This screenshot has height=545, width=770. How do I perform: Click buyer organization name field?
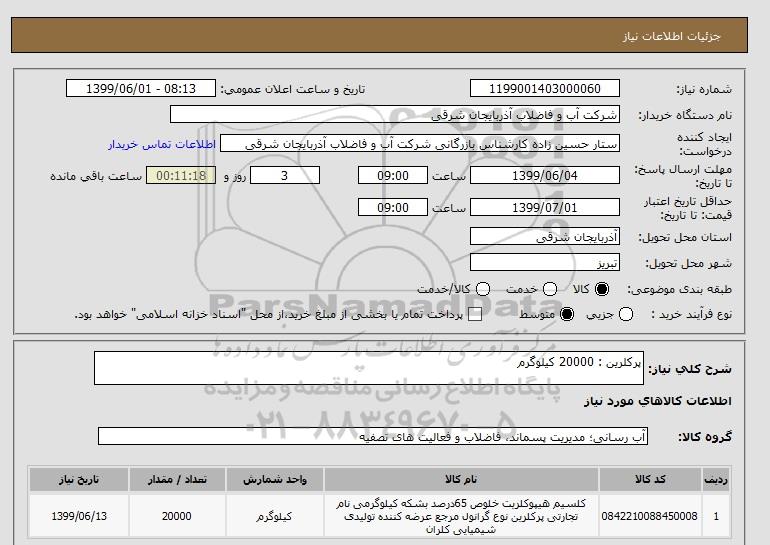point(395,114)
